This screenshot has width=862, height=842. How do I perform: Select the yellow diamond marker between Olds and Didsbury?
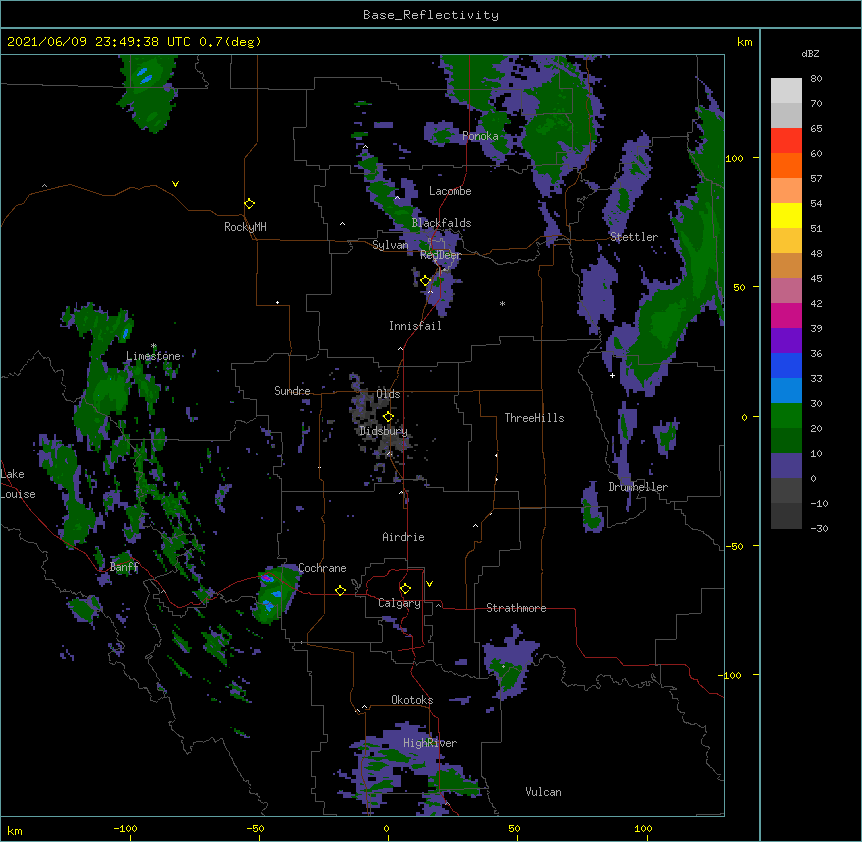[388, 416]
